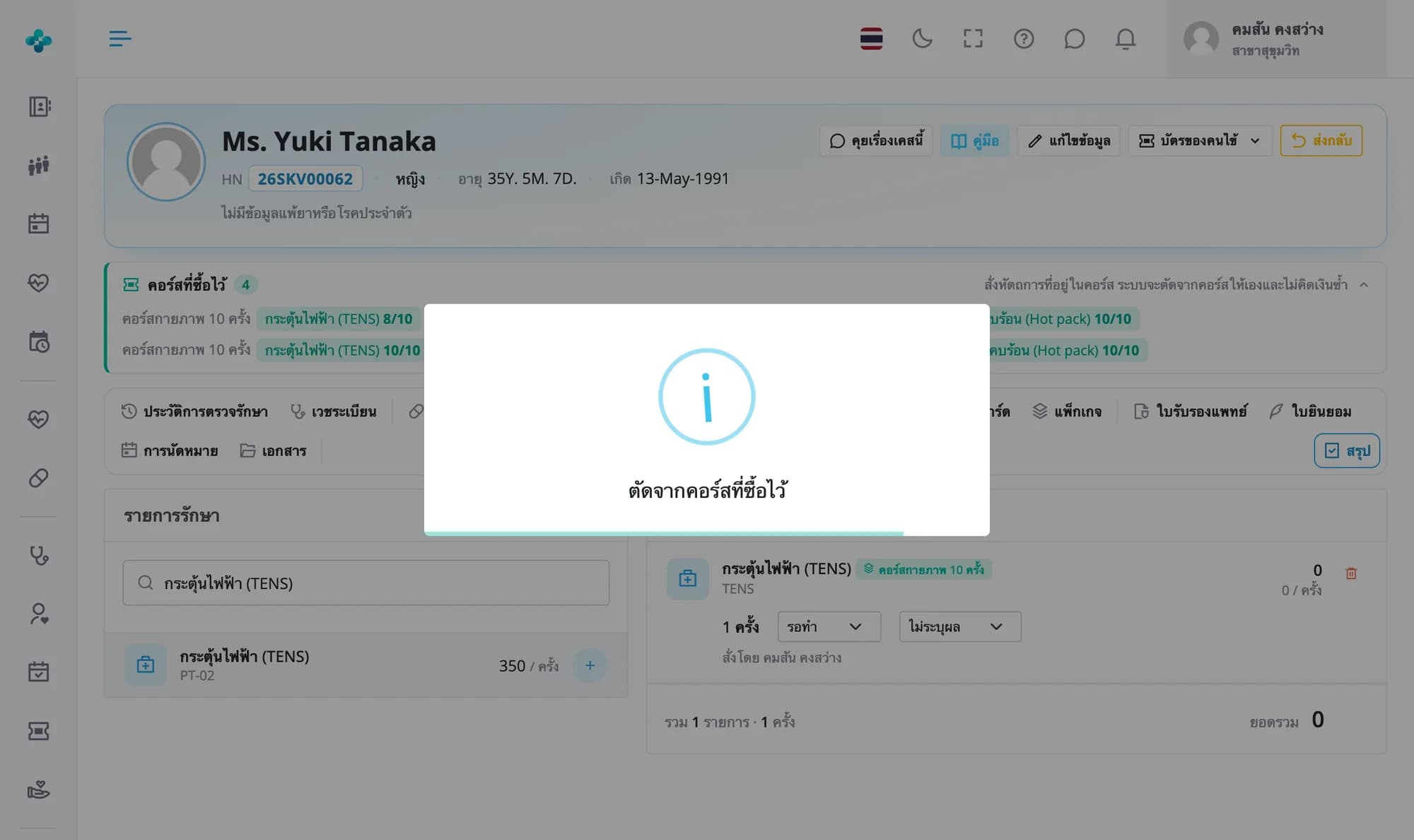Add กระตุ้นไฟฟ้า (TENS) with plus button
1414x840 pixels.
pyautogui.click(x=590, y=665)
